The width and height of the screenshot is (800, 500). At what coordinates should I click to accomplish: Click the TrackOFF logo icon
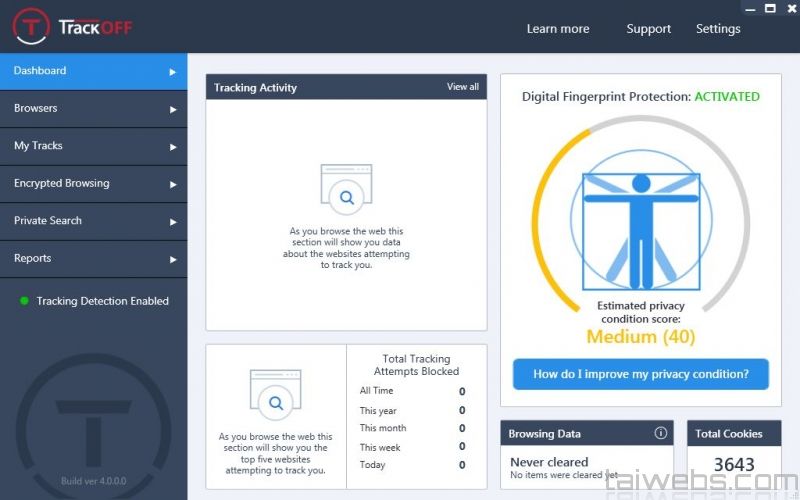[30, 27]
